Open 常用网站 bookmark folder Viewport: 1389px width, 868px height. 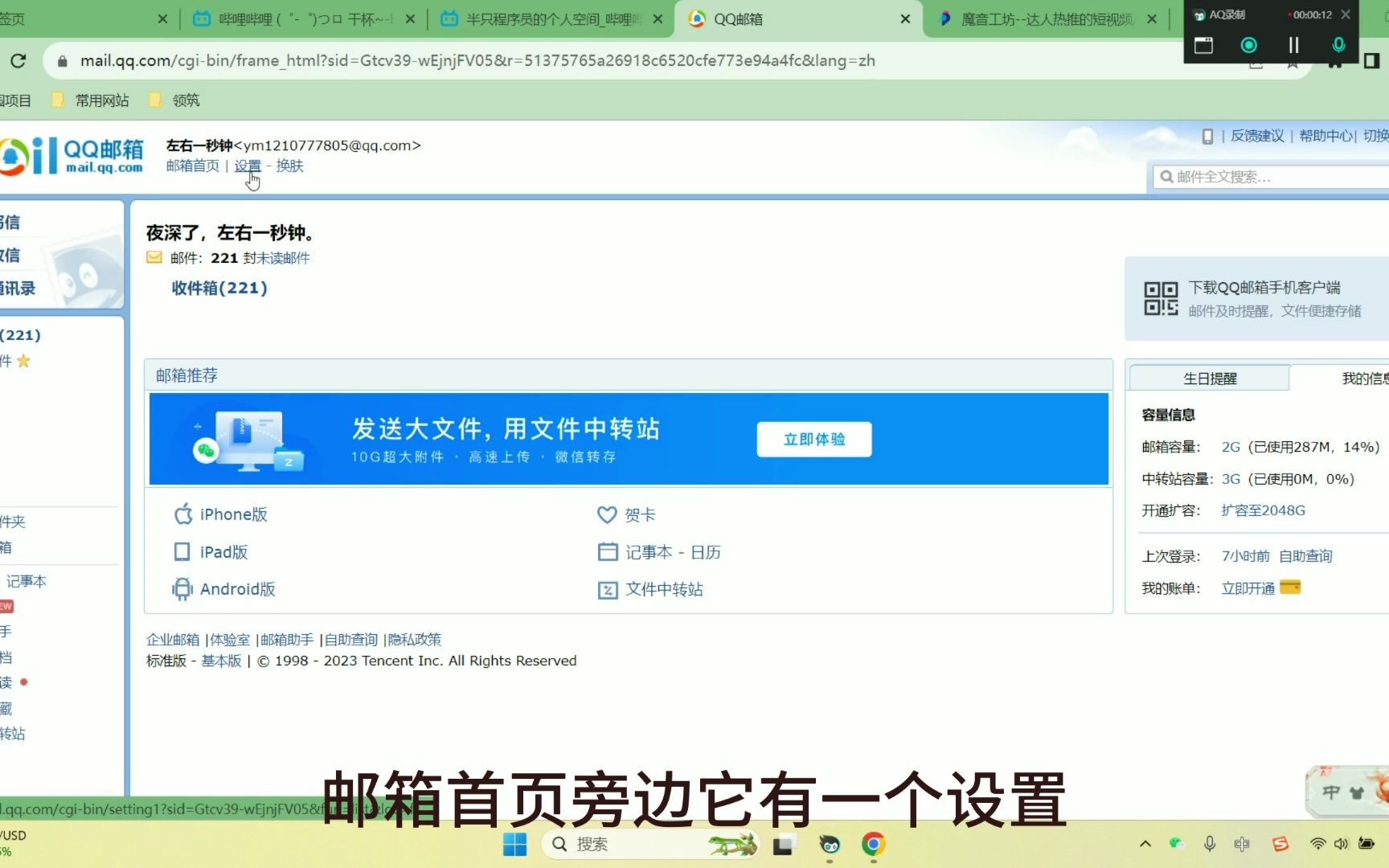[90, 100]
